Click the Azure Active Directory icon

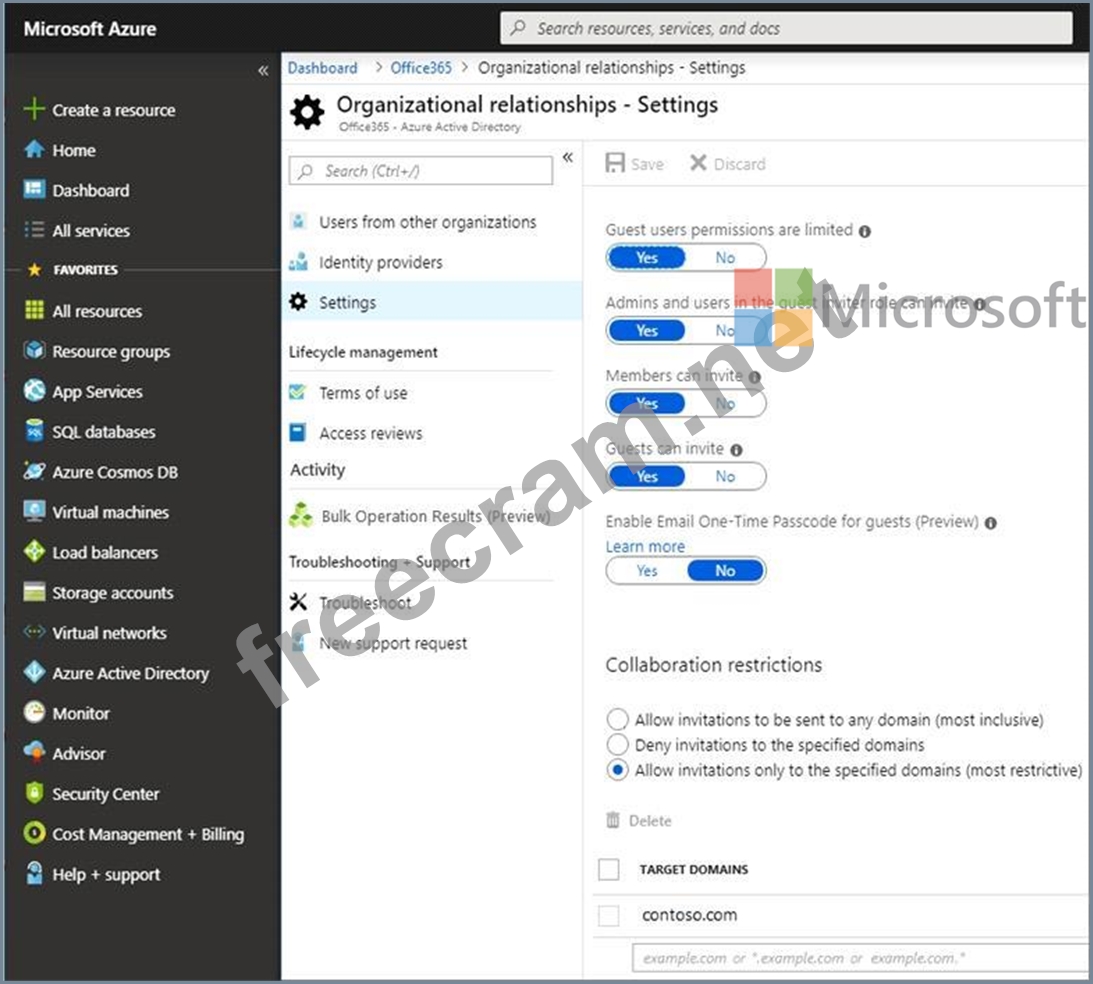[x=34, y=673]
